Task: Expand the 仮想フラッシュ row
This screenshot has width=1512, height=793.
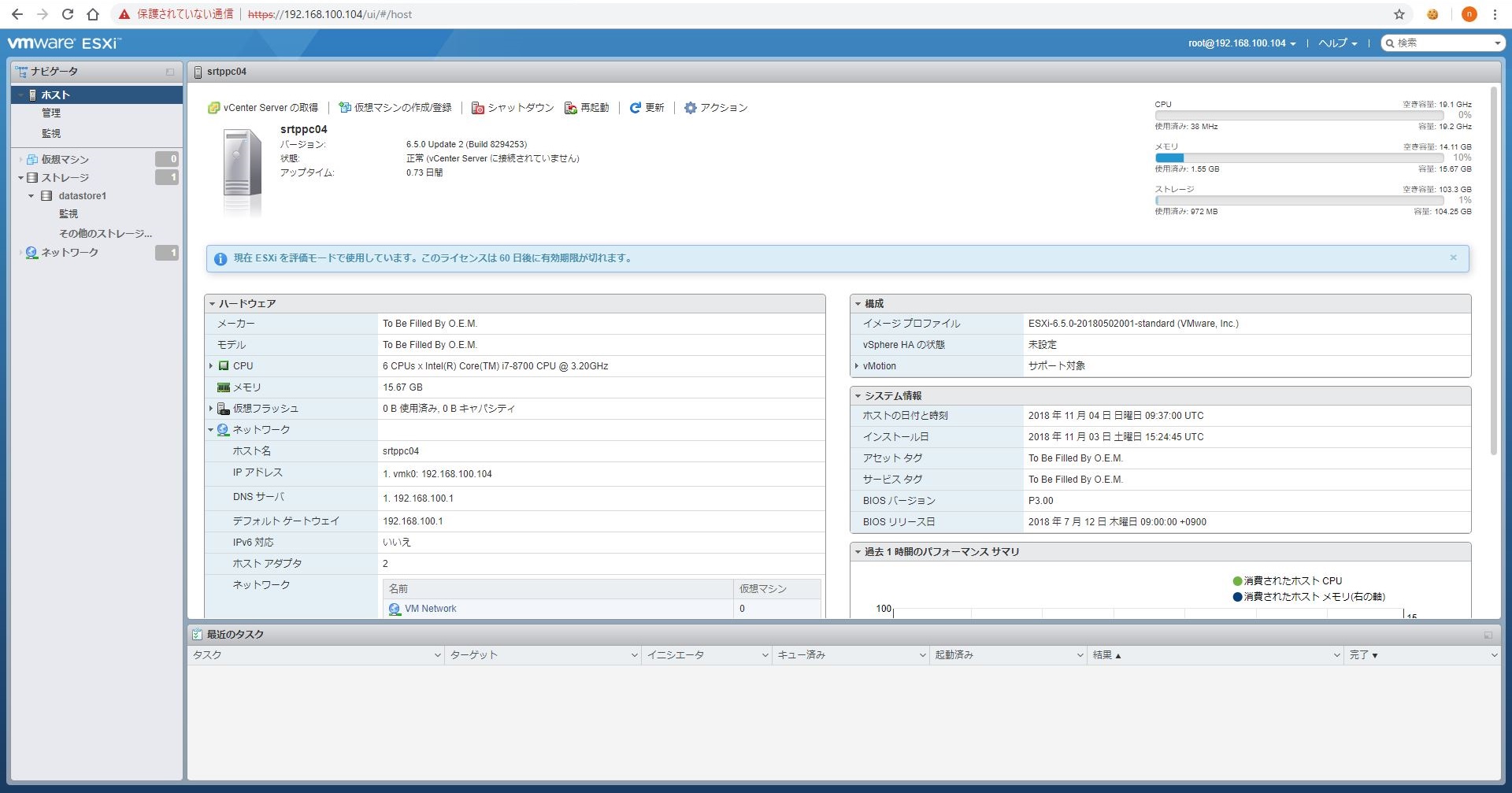Action: [x=211, y=409]
